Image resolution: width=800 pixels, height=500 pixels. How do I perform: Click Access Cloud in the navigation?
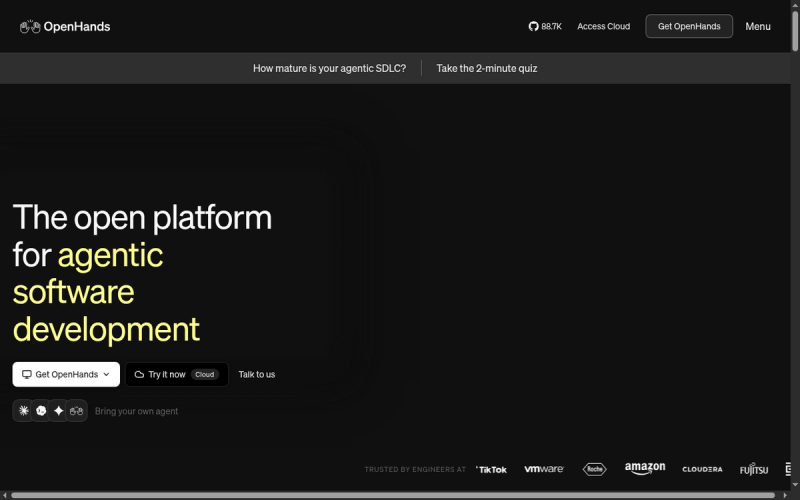click(x=604, y=27)
